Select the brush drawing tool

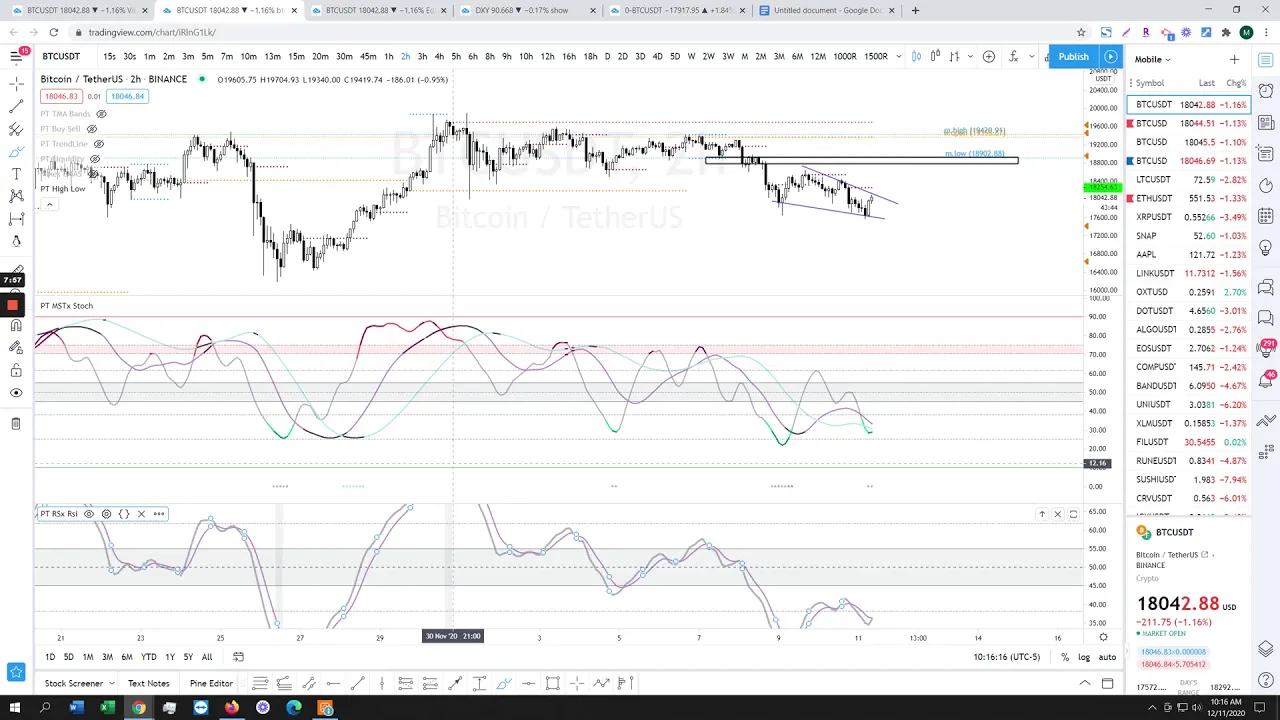pyautogui.click(x=16, y=152)
